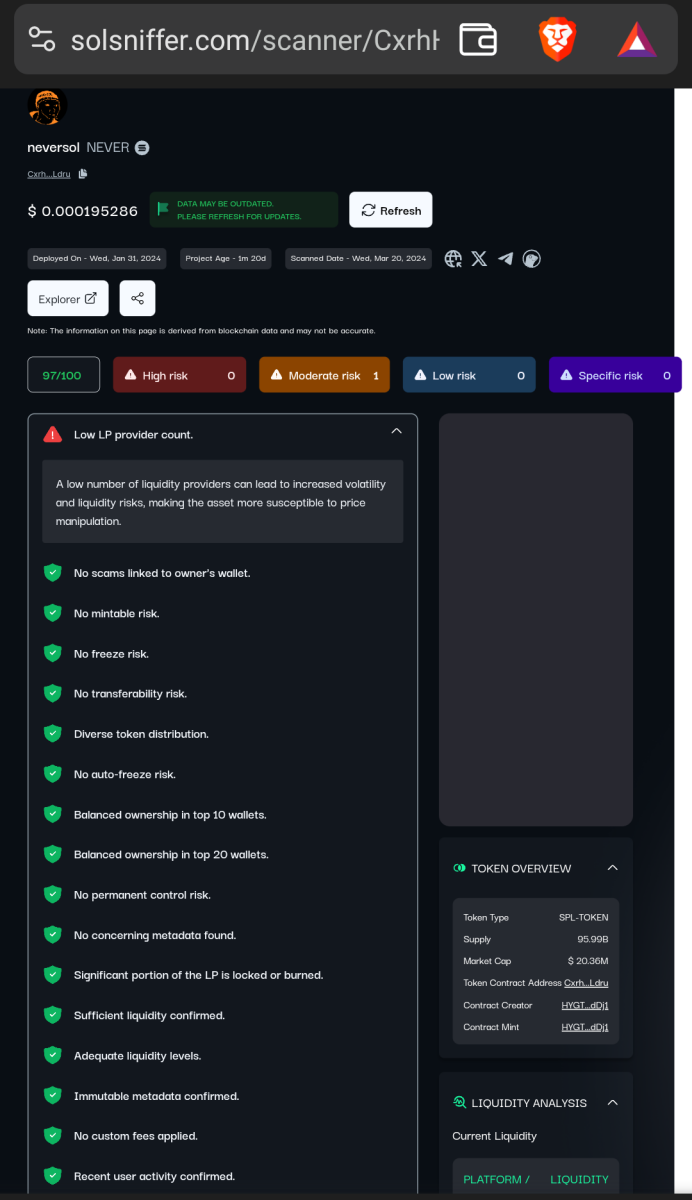
Task: Click the neversol token avatar image
Action: (x=47, y=106)
